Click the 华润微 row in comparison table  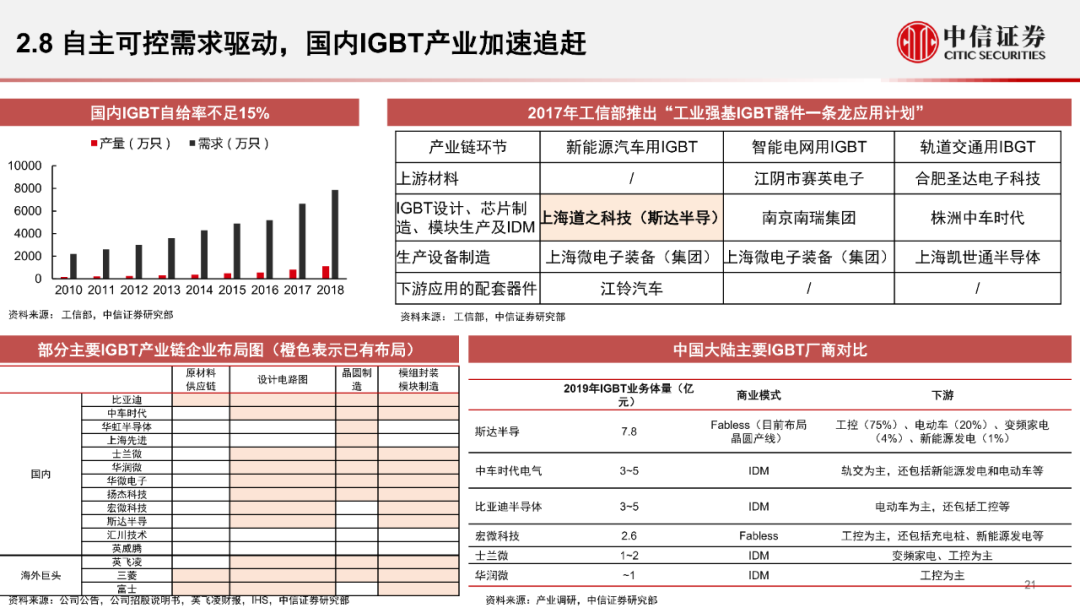point(769,576)
